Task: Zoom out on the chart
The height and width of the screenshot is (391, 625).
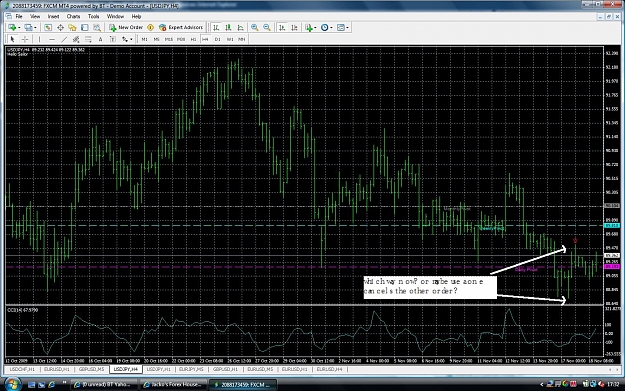Action: tap(267, 28)
